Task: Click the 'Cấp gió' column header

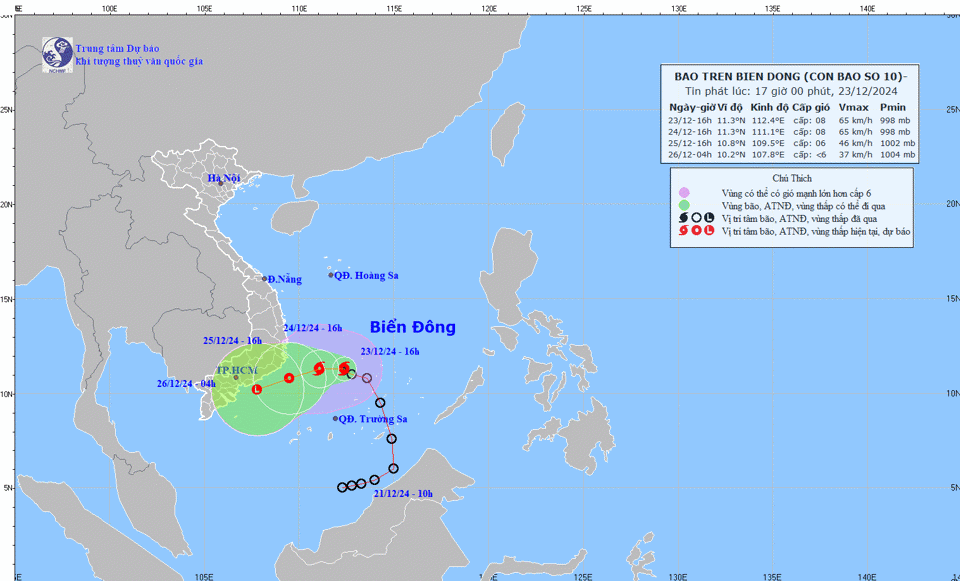Action: (811, 107)
